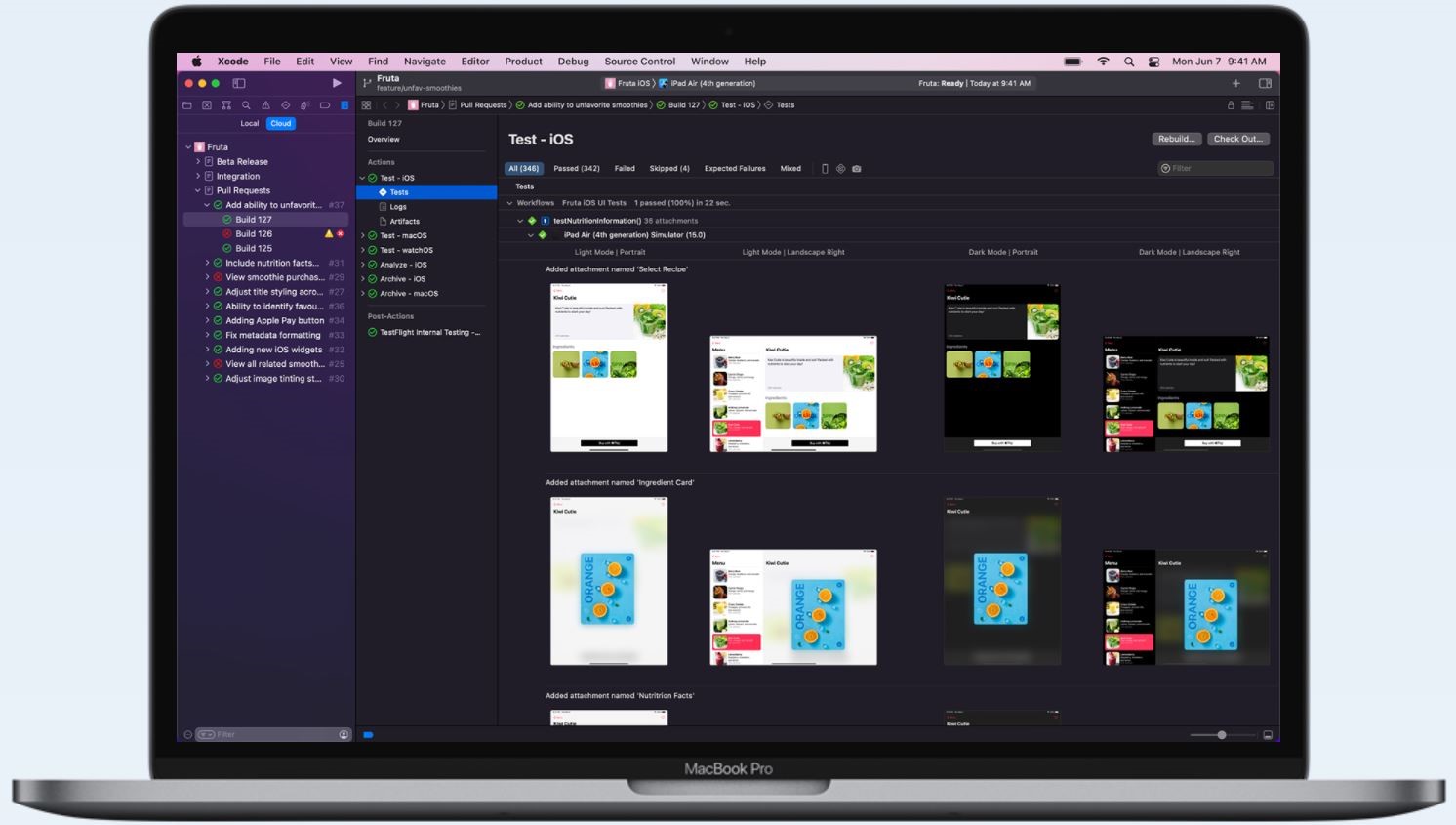Viewport: 1456px width, 825px height.
Task: Open dark landscape 'Ingredient Card' screenshot
Action: (x=1186, y=606)
